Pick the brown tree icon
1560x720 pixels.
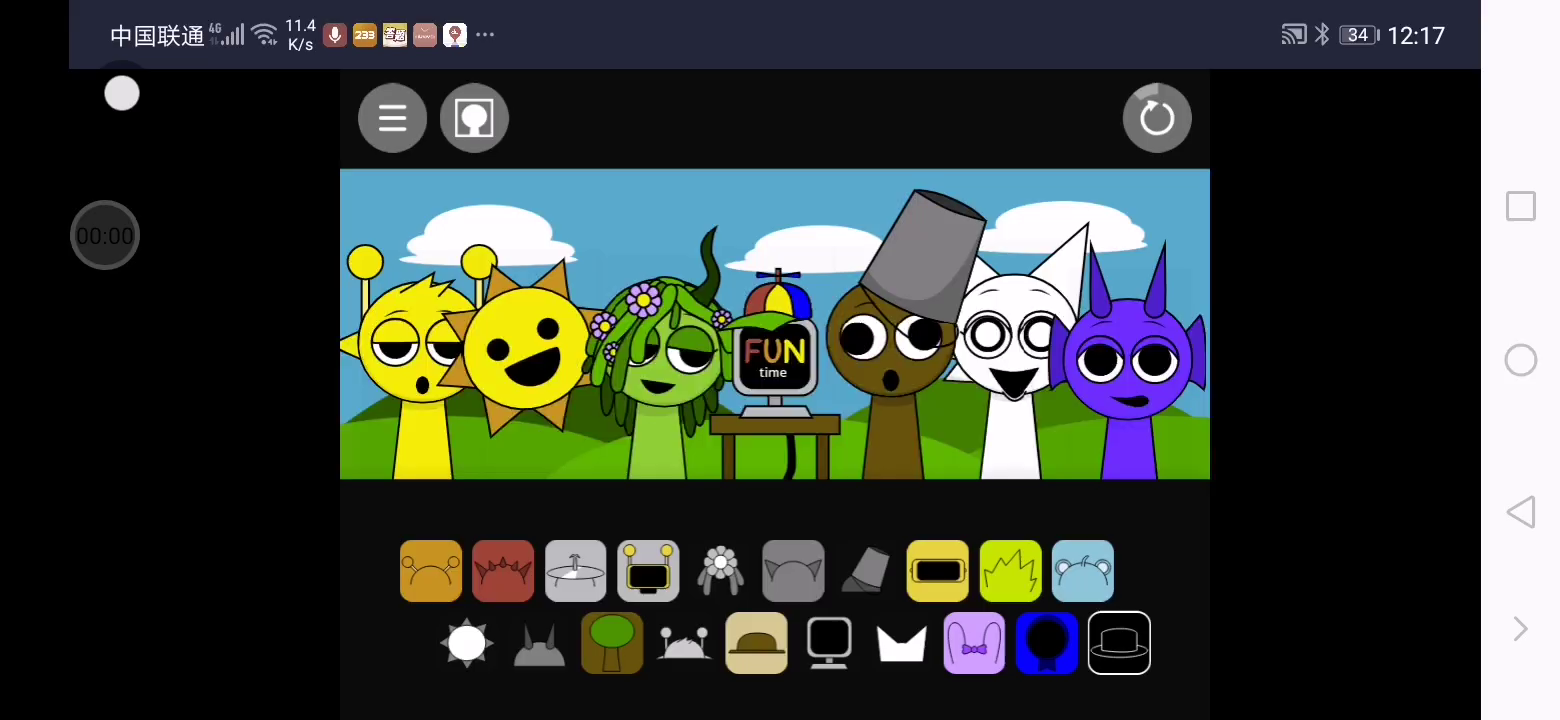coord(612,643)
